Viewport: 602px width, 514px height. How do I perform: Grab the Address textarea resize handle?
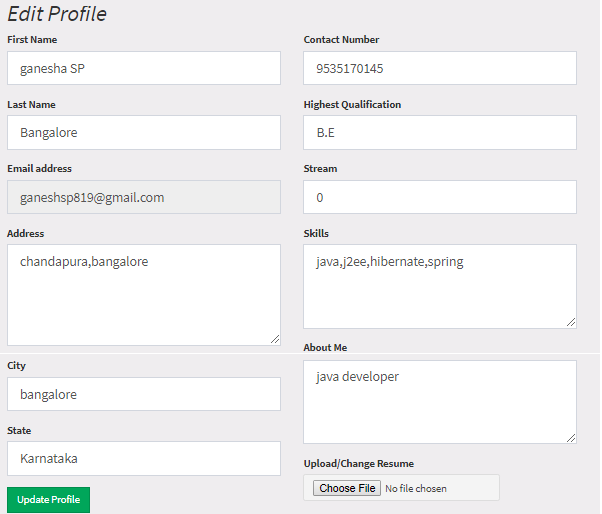(x=275, y=339)
